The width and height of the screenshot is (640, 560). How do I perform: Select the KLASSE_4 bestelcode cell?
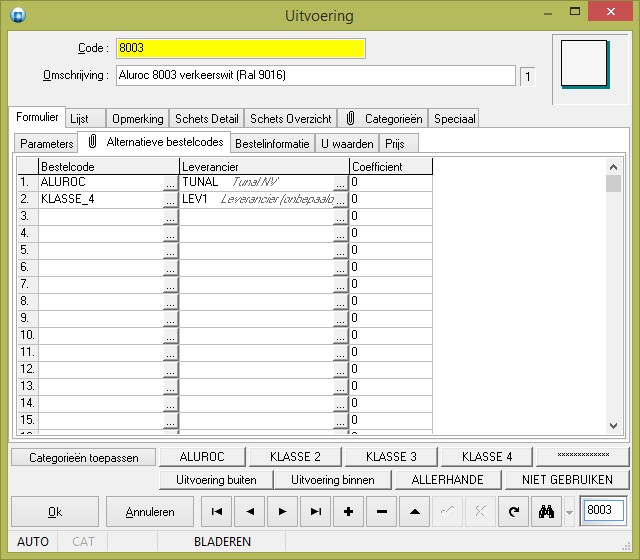[x=101, y=200]
